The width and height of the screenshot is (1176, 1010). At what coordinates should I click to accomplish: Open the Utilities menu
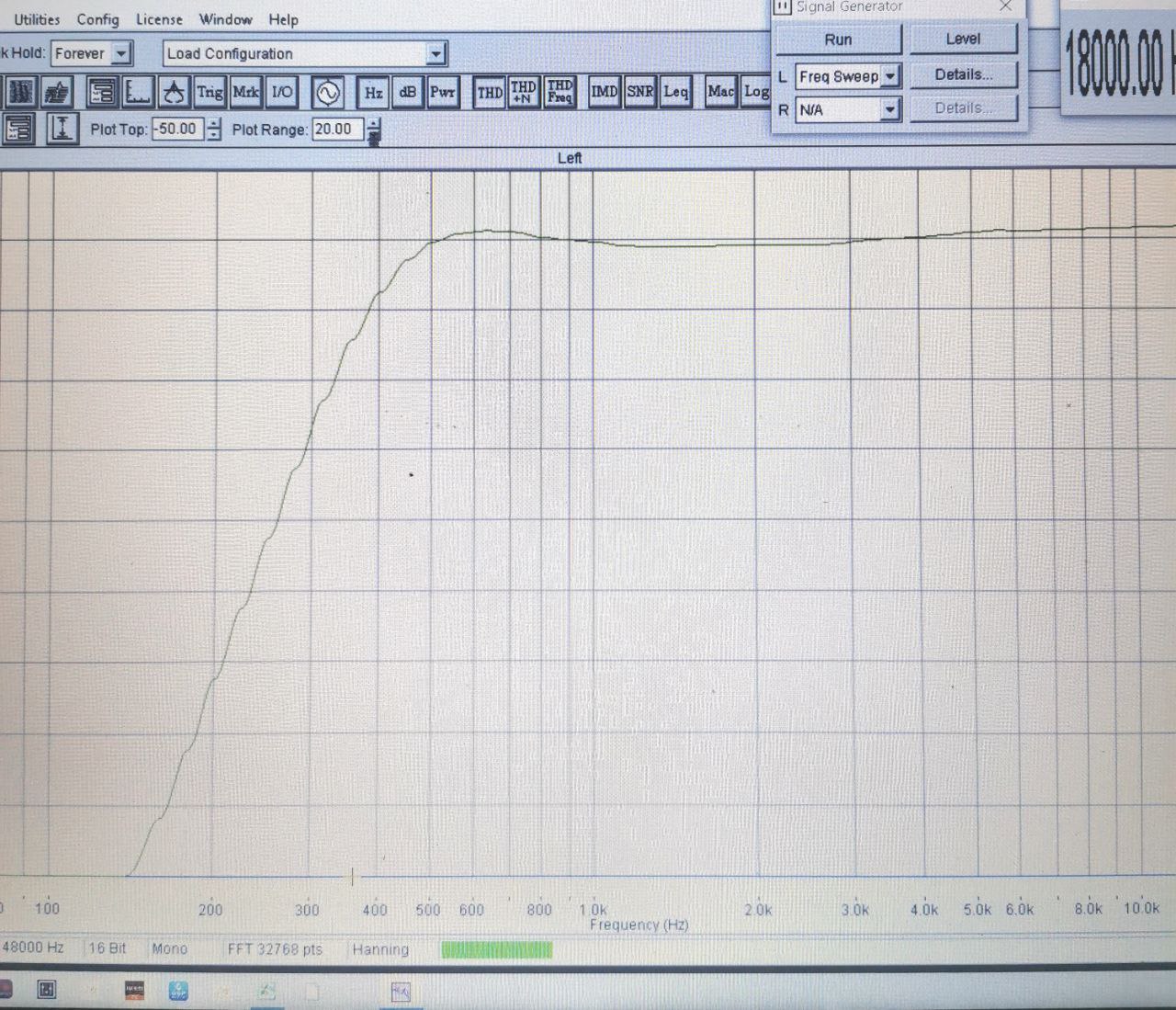pos(37,19)
